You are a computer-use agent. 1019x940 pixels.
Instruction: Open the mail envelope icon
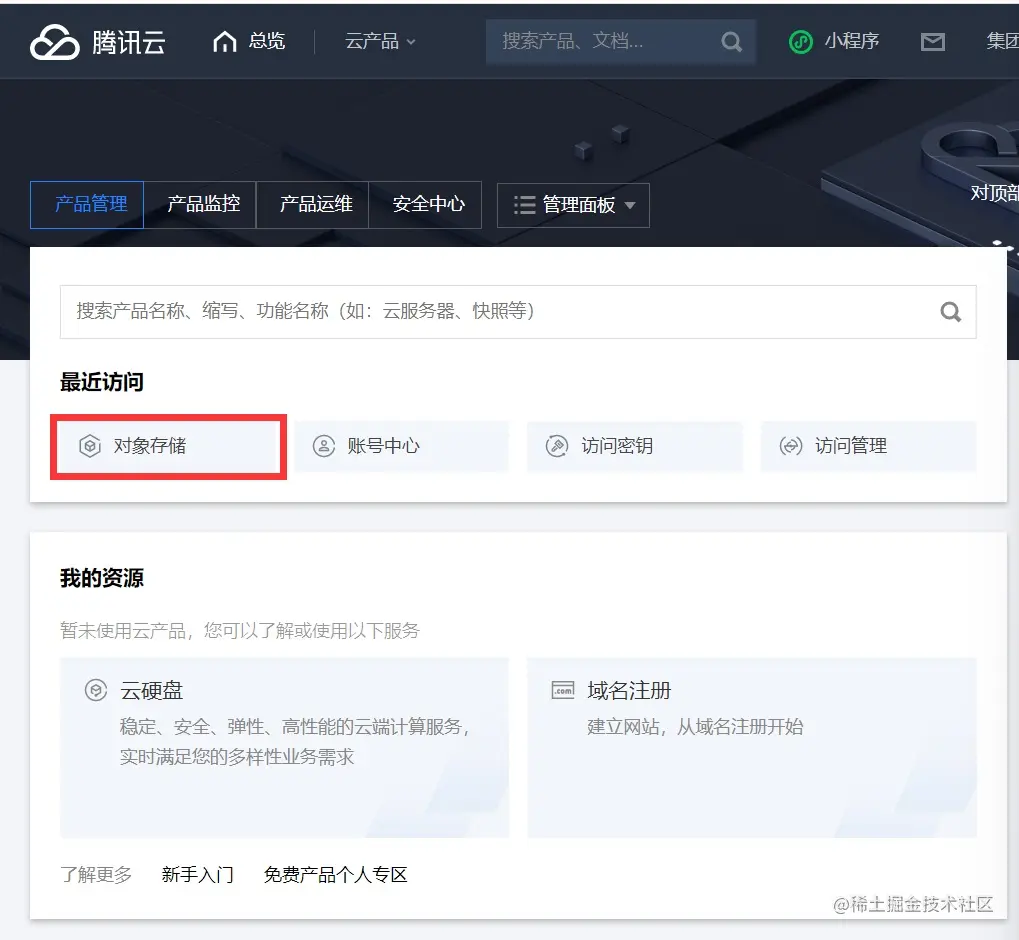[x=933, y=42]
